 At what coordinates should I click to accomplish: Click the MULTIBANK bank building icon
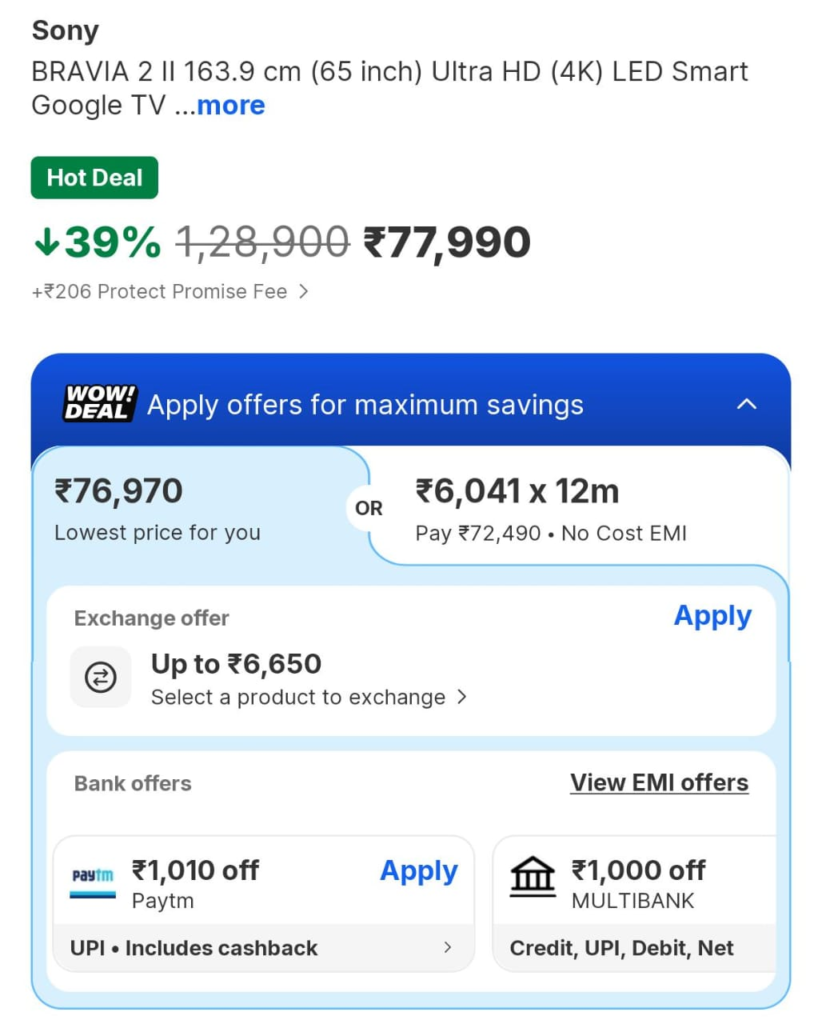click(533, 878)
